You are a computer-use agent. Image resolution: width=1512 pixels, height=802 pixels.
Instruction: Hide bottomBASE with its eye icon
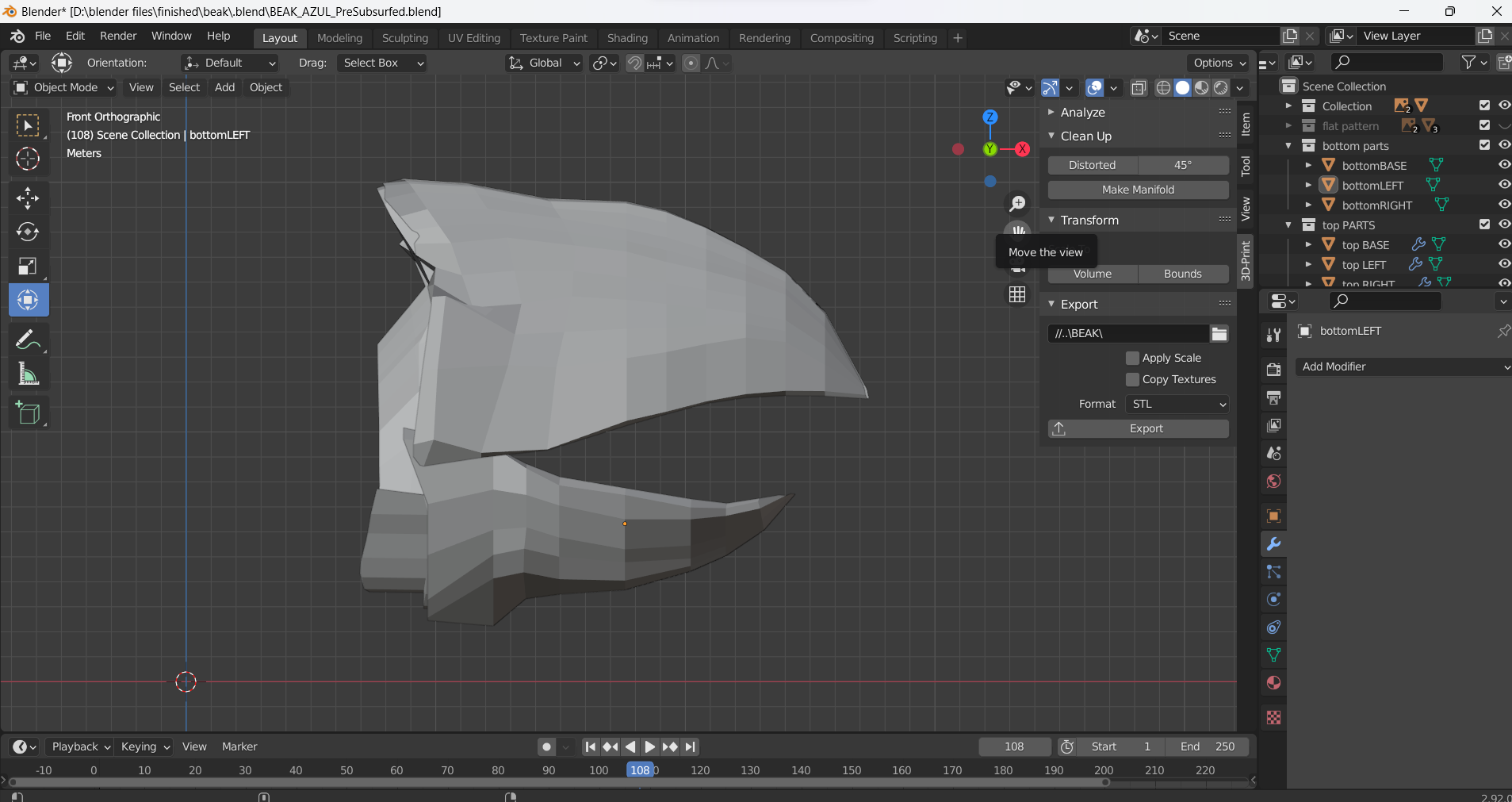(x=1503, y=165)
